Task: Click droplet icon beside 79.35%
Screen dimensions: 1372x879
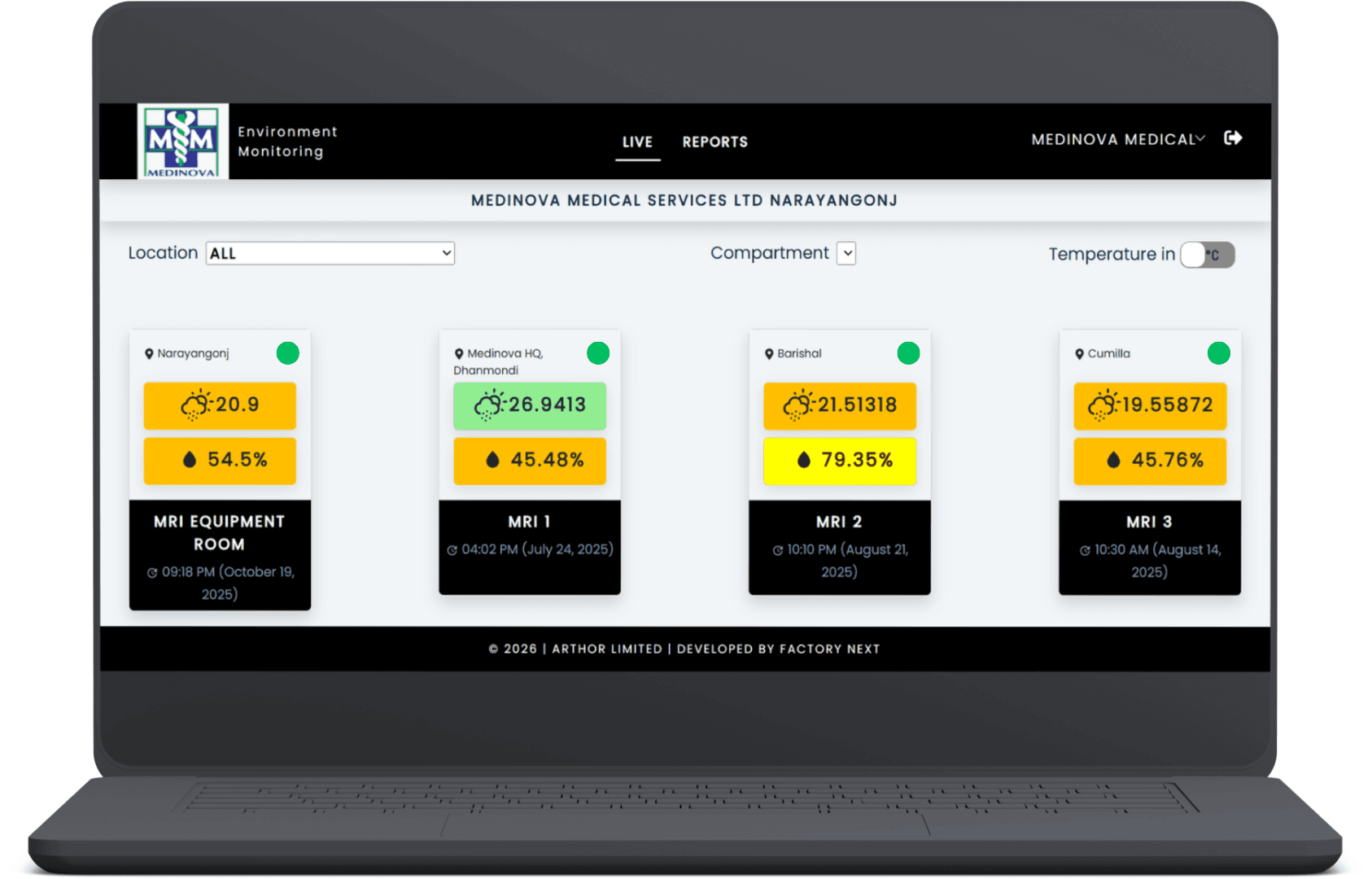Action: [804, 460]
